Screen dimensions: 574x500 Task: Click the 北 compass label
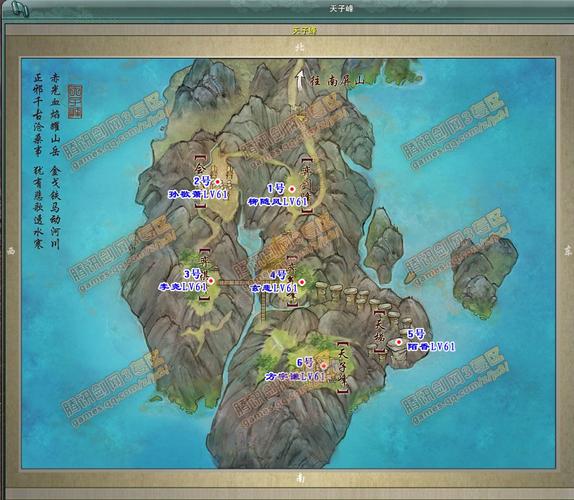pyautogui.click(x=300, y=47)
